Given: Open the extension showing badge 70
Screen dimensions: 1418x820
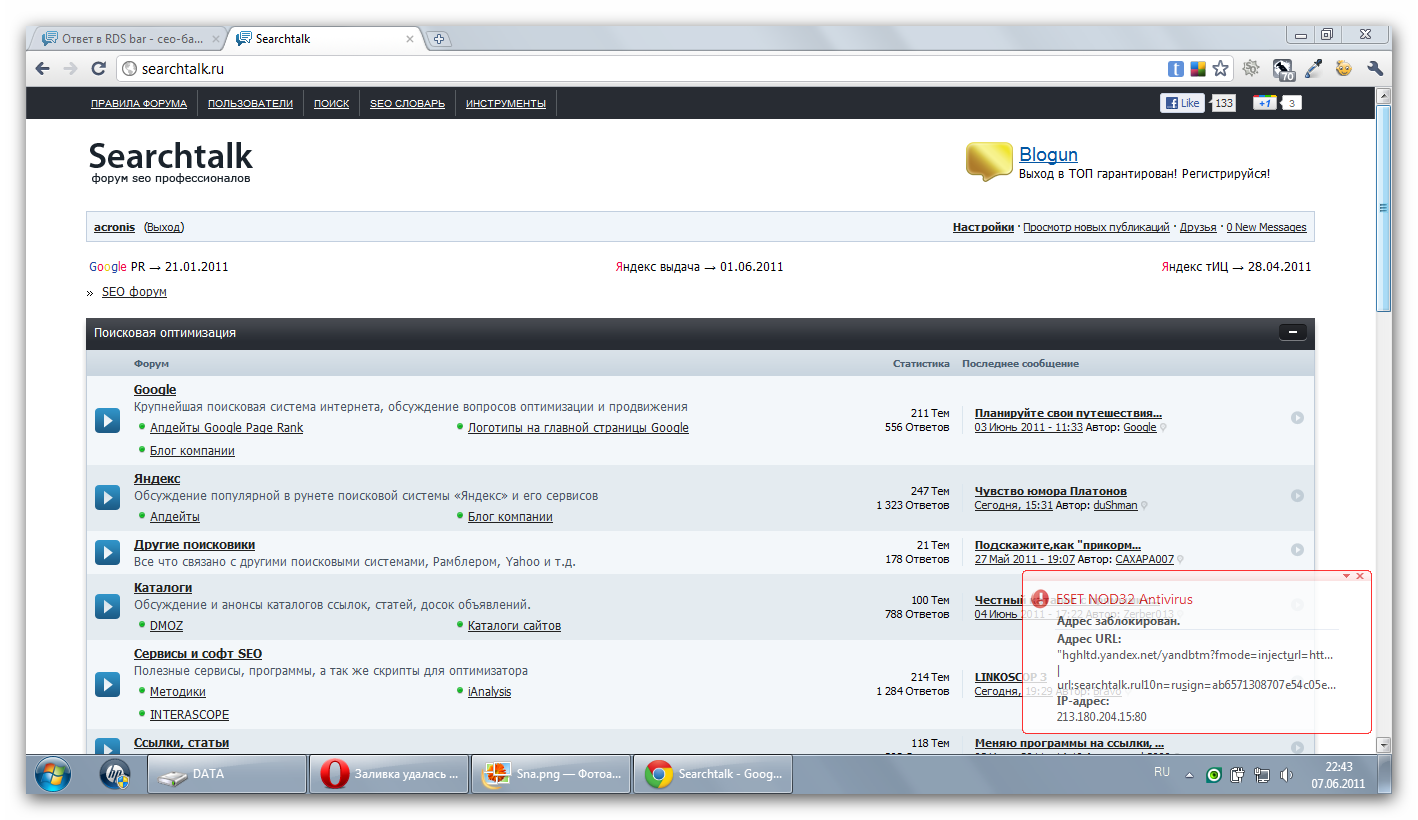Looking at the screenshot, I should 1283,69.
